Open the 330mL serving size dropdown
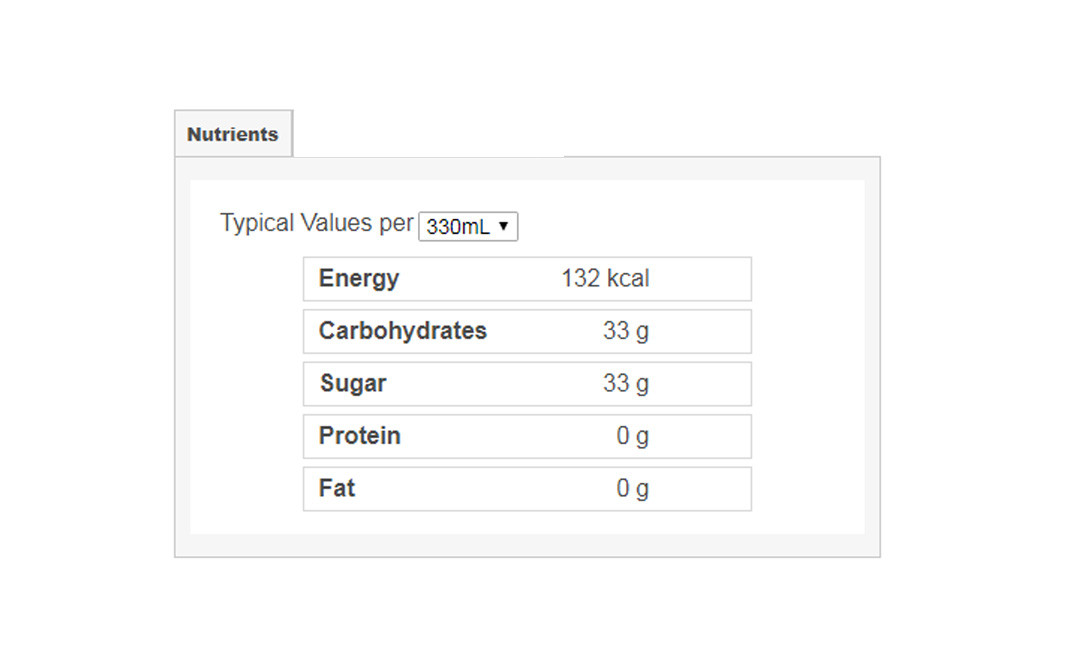Viewport: 1068px width, 671px height. pos(467,227)
